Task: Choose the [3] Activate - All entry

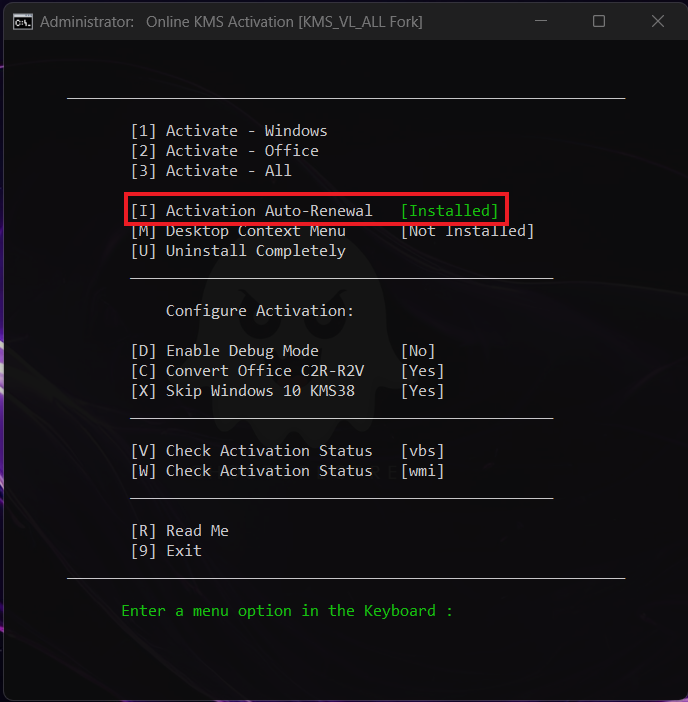Action: tap(211, 171)
